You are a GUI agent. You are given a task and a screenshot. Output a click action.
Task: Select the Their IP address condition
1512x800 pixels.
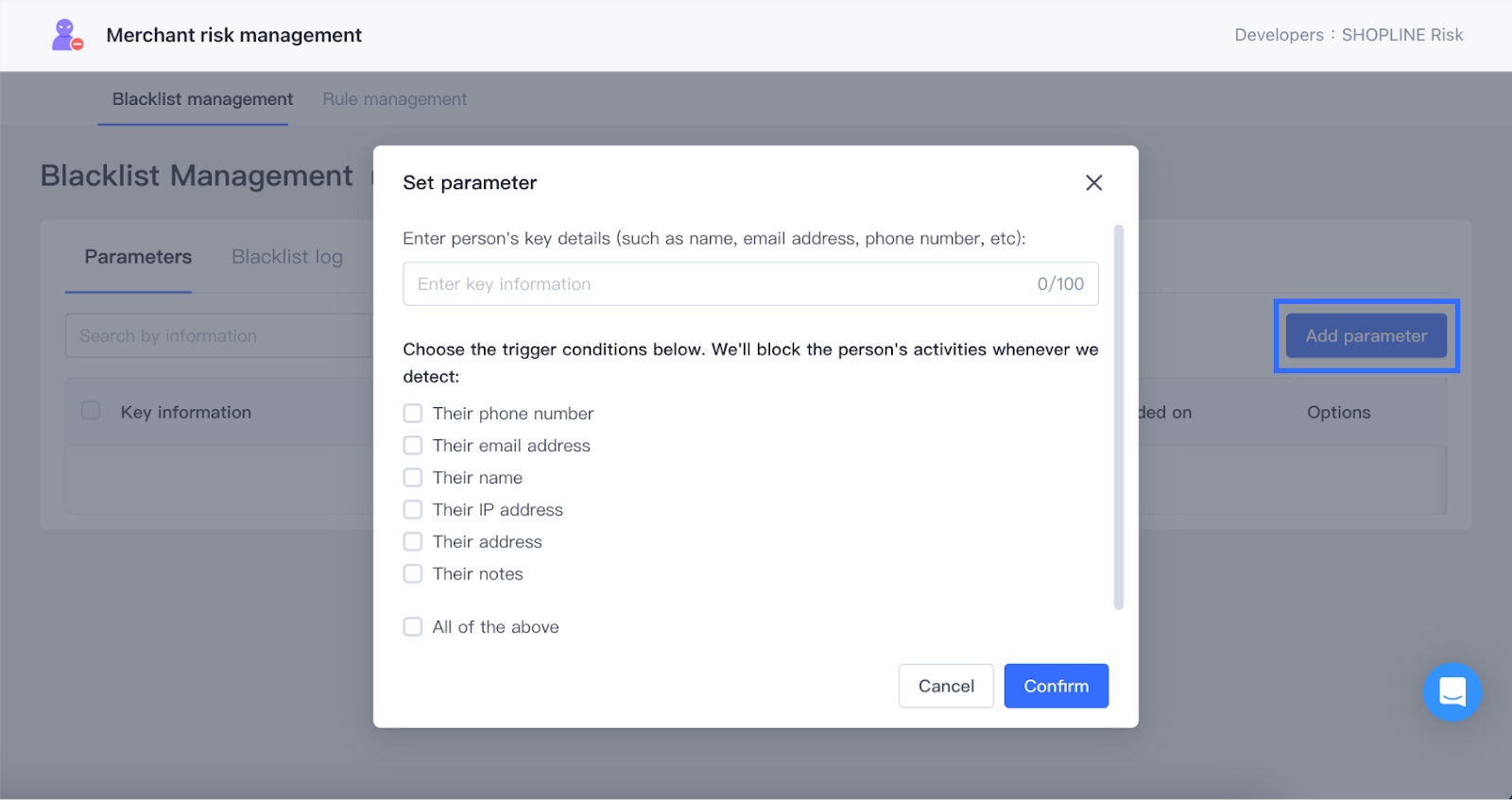click(x=413, y=510)
